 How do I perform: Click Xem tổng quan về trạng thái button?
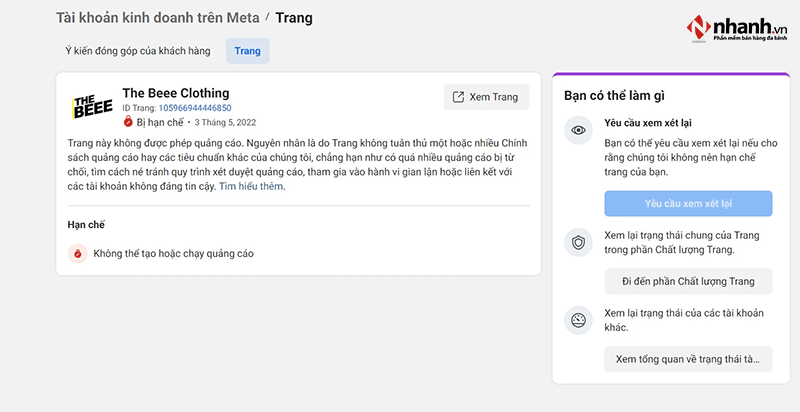(688, 359)
